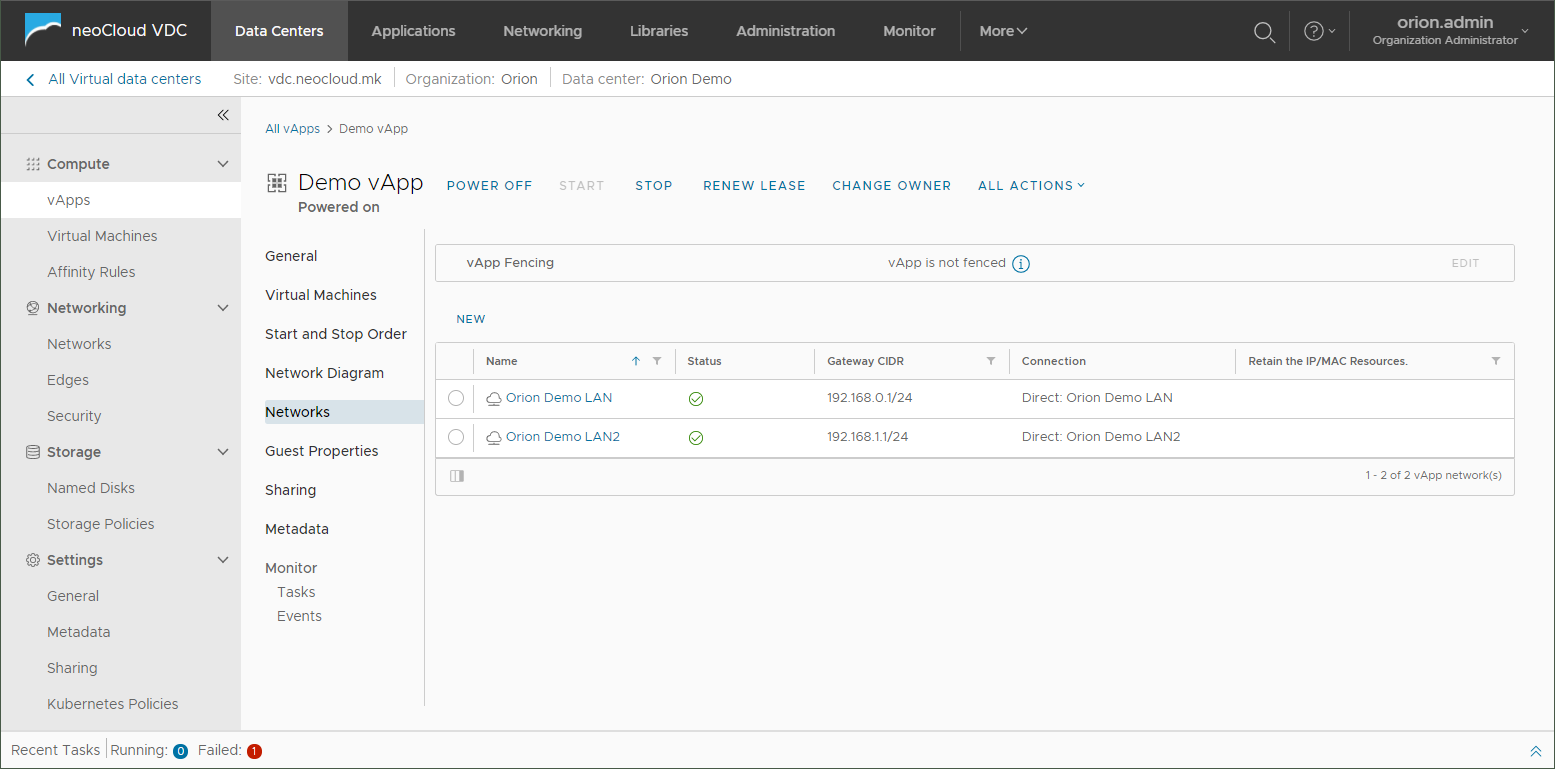
Task: Open Events under Monitor
Action: click(299, 616)
